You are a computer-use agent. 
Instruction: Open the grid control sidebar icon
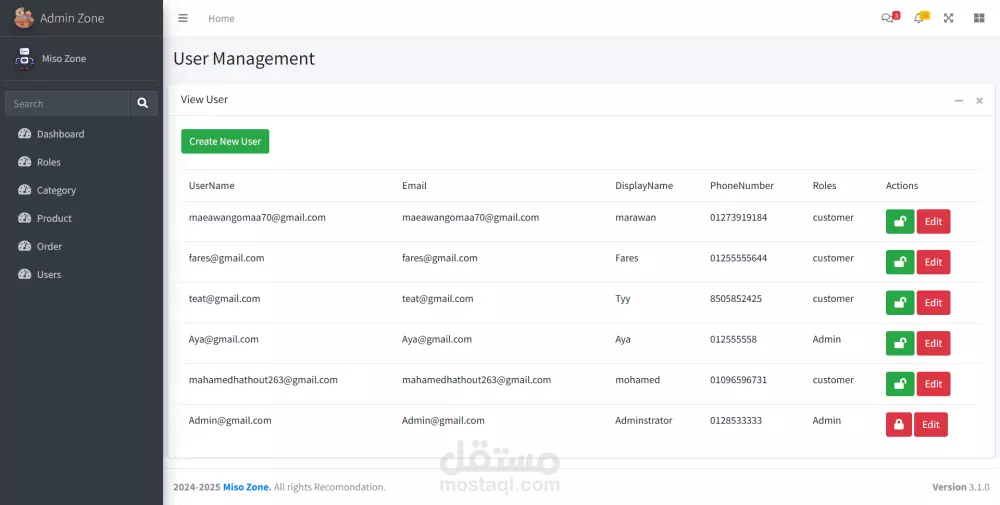pyautogui.click(x=979, y=18)
